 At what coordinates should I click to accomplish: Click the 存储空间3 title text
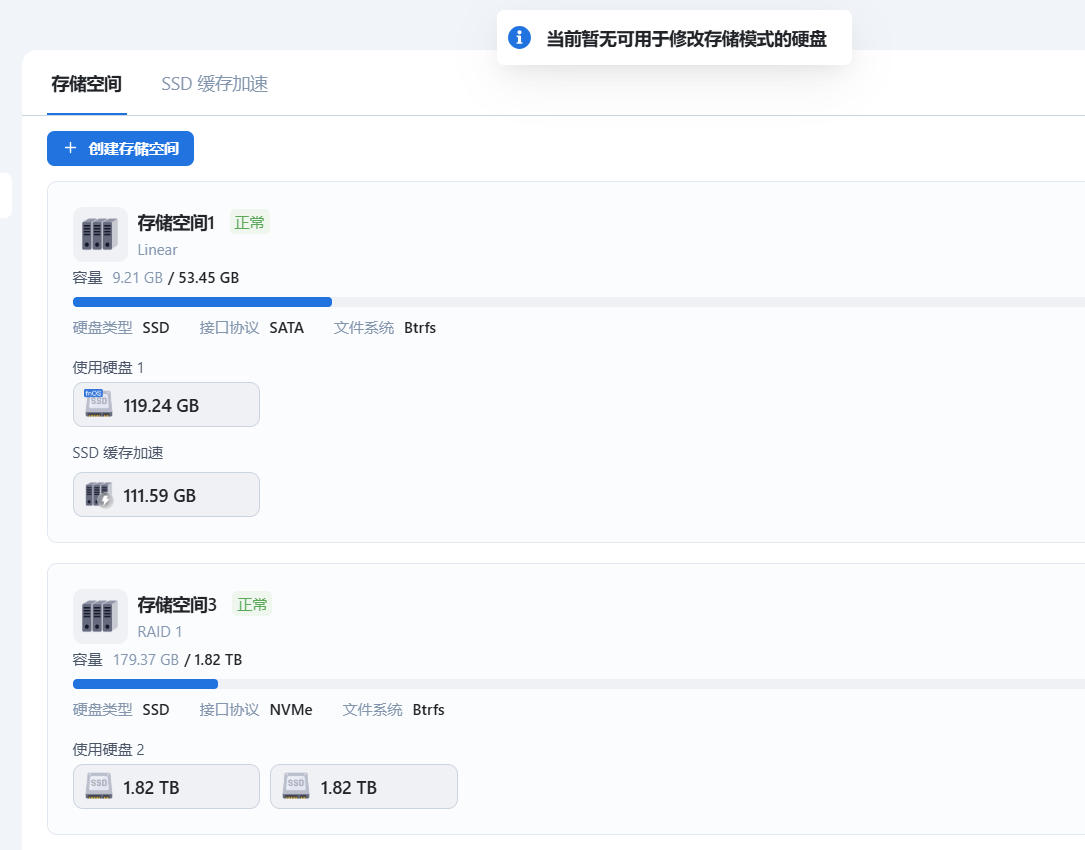177,604
